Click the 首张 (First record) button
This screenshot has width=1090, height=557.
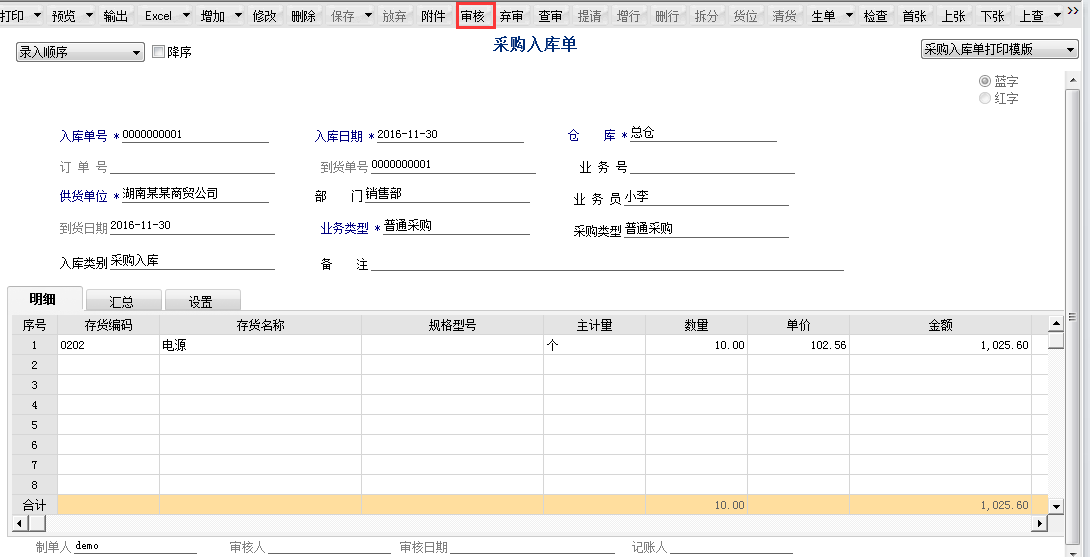tap(914, 16)
